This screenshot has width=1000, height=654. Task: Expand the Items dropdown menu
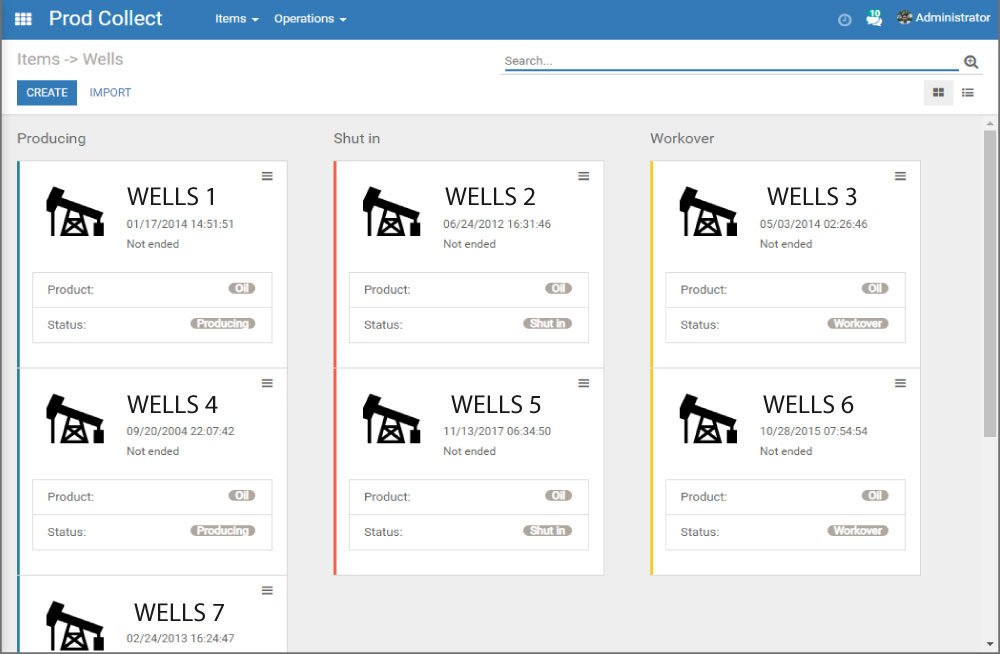[x=237, y=19]
